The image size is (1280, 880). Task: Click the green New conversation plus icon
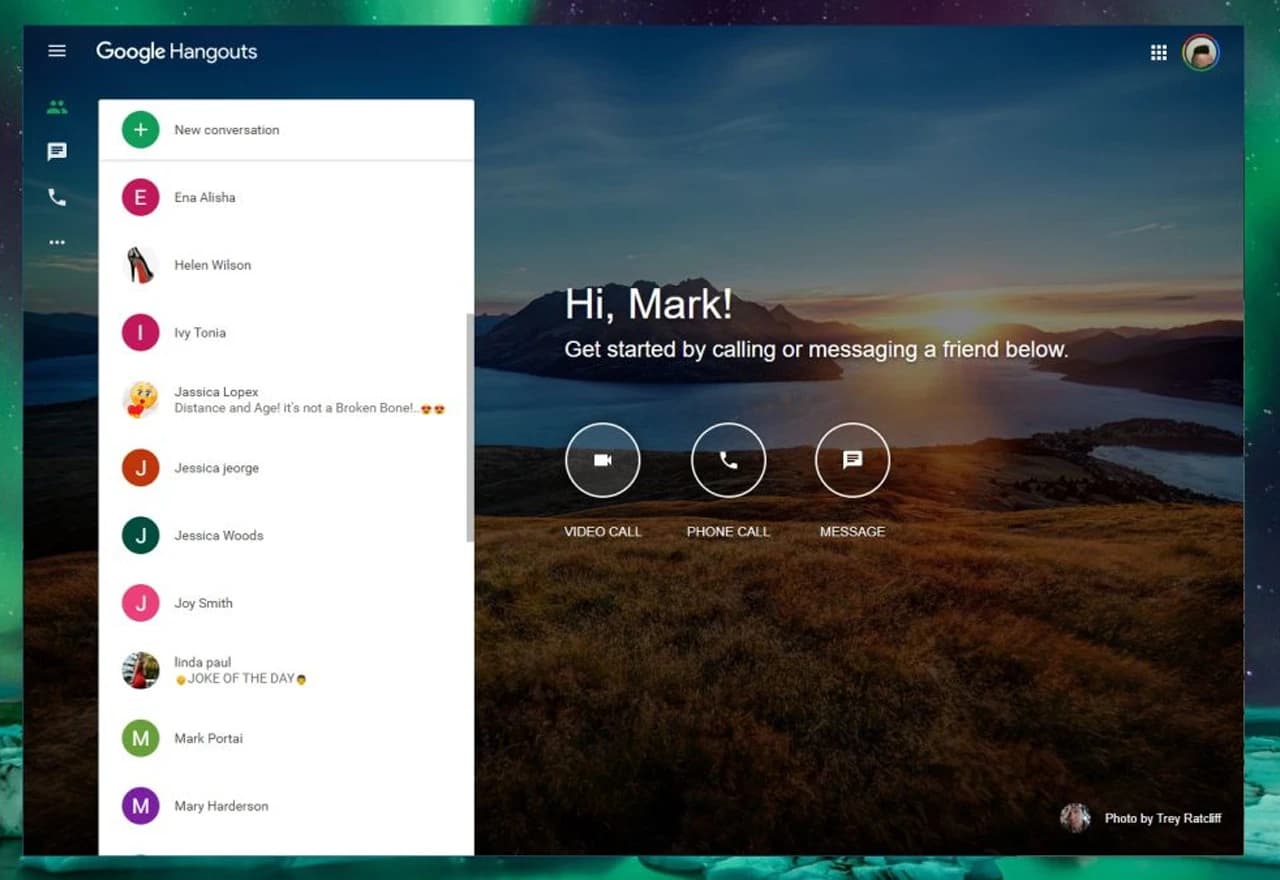140,130
